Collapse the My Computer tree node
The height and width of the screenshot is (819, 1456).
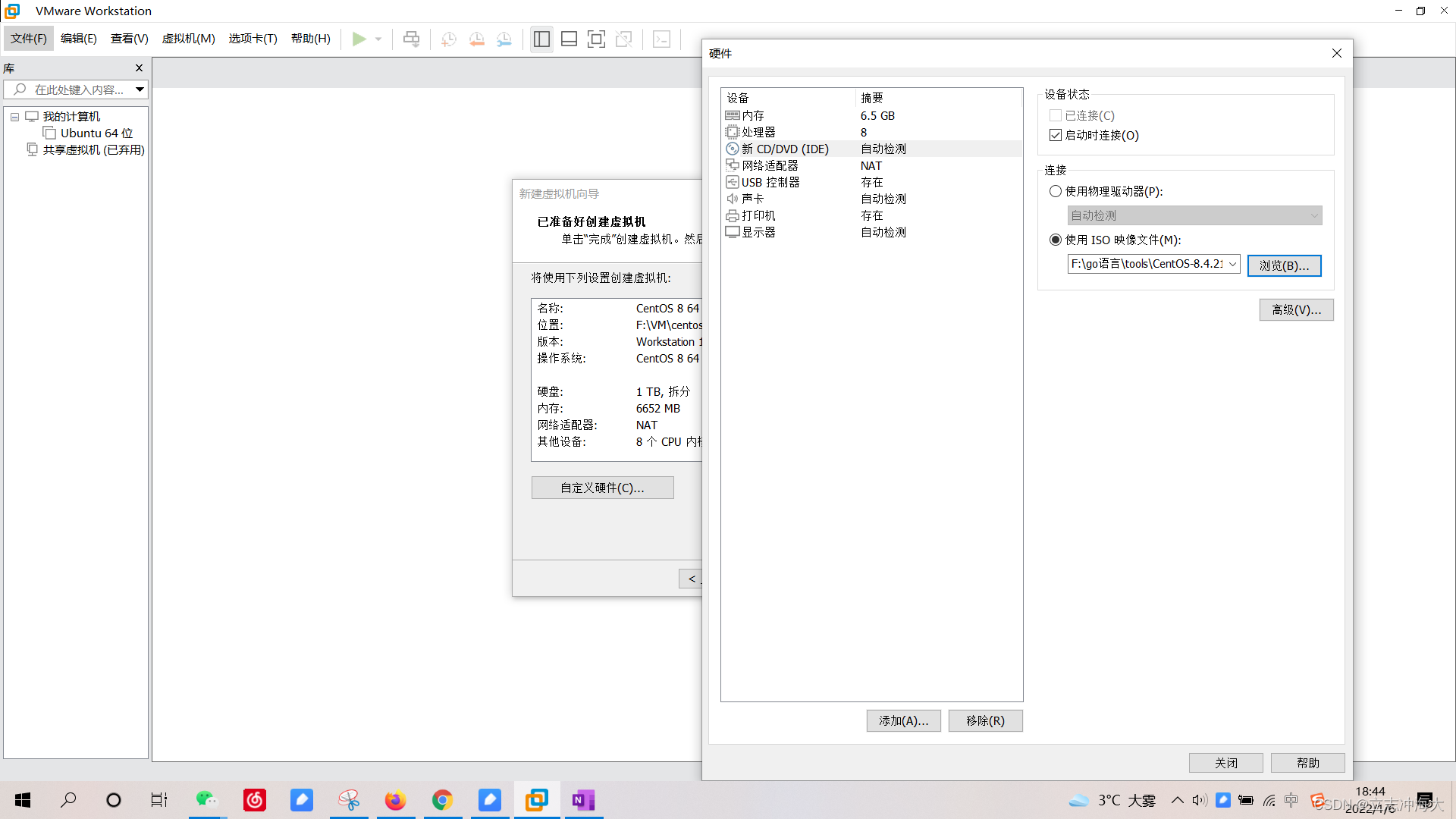click(14, 117)
